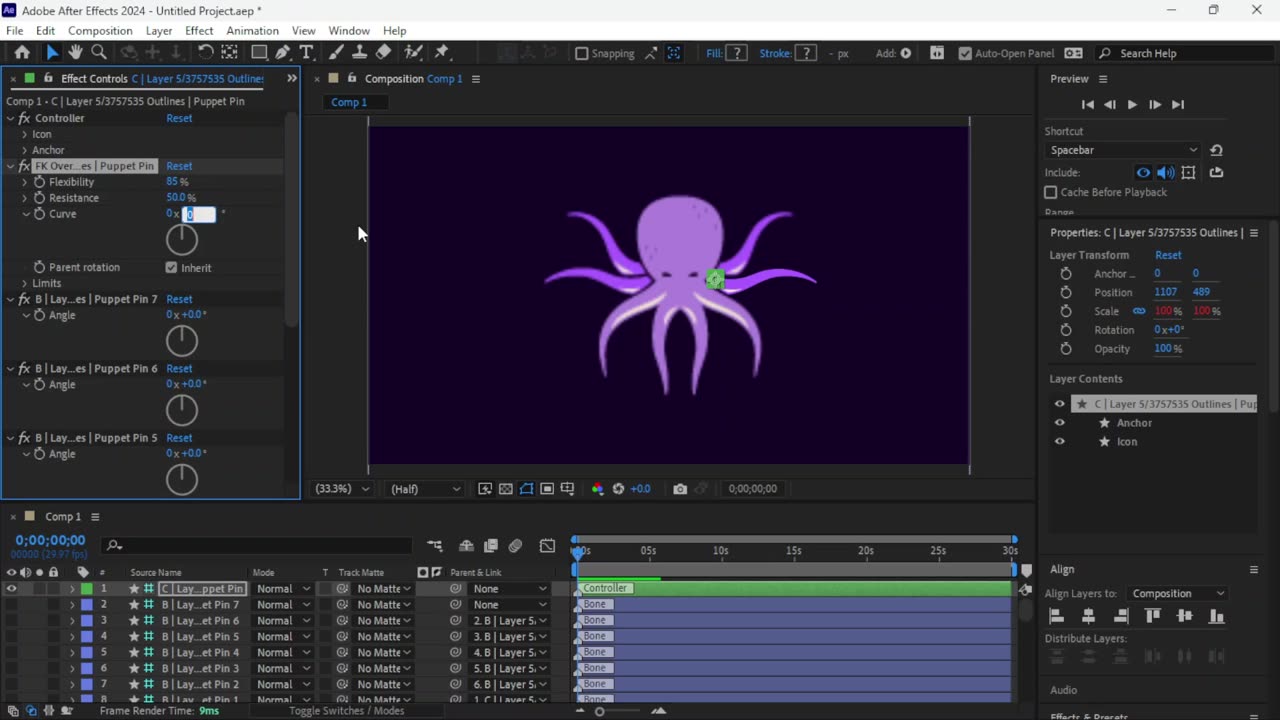
Task: Uncheck the Parent rotation Inherit checkbox
Action: [171, 267]
